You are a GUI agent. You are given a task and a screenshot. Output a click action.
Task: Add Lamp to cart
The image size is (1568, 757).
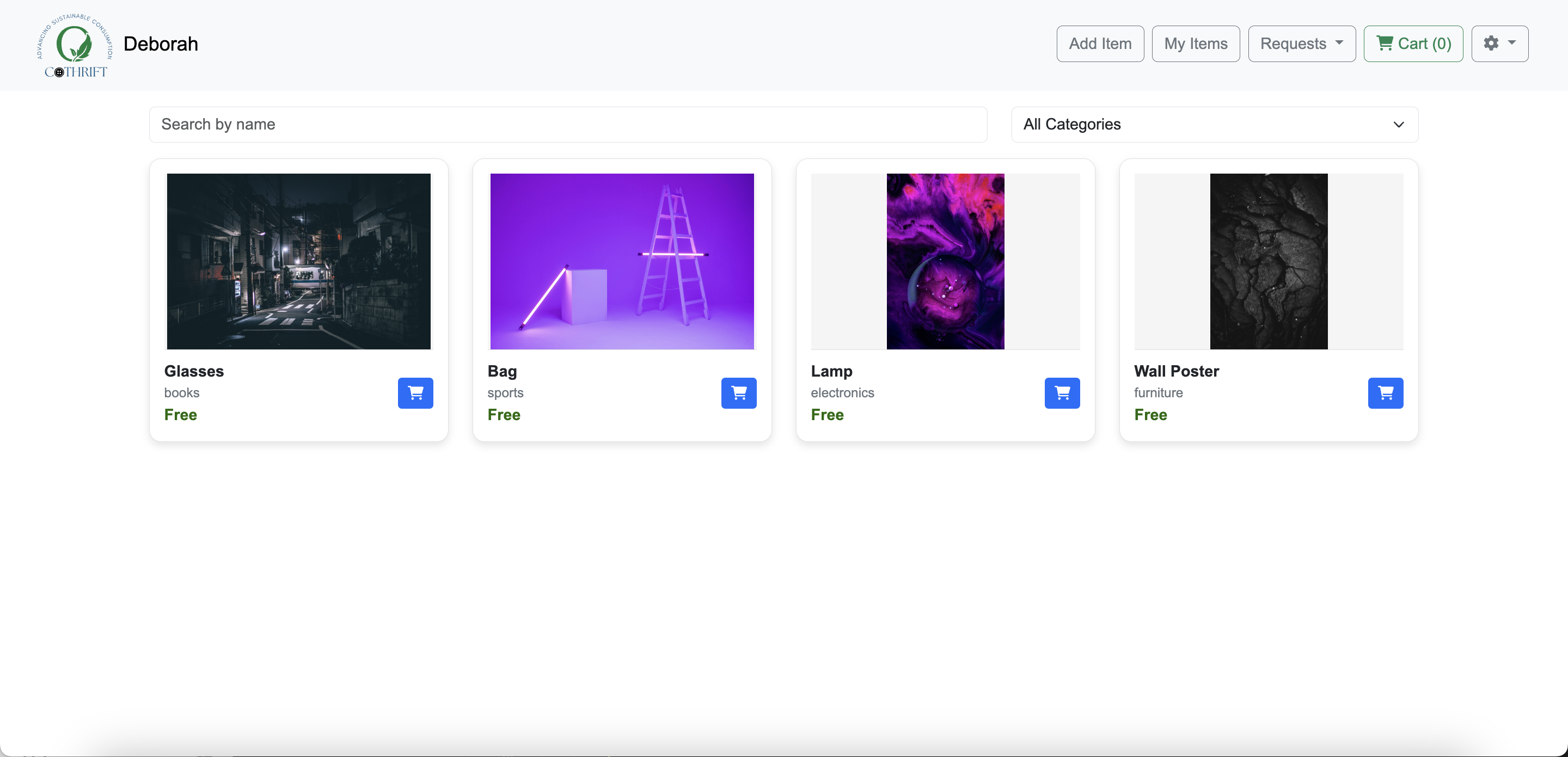[x=1062, y=392]
